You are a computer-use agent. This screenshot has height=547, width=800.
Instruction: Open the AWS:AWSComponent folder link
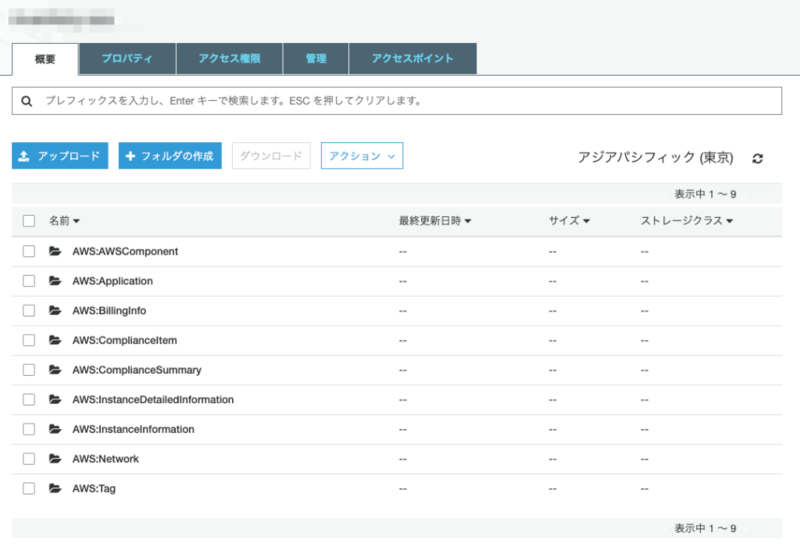125,251
